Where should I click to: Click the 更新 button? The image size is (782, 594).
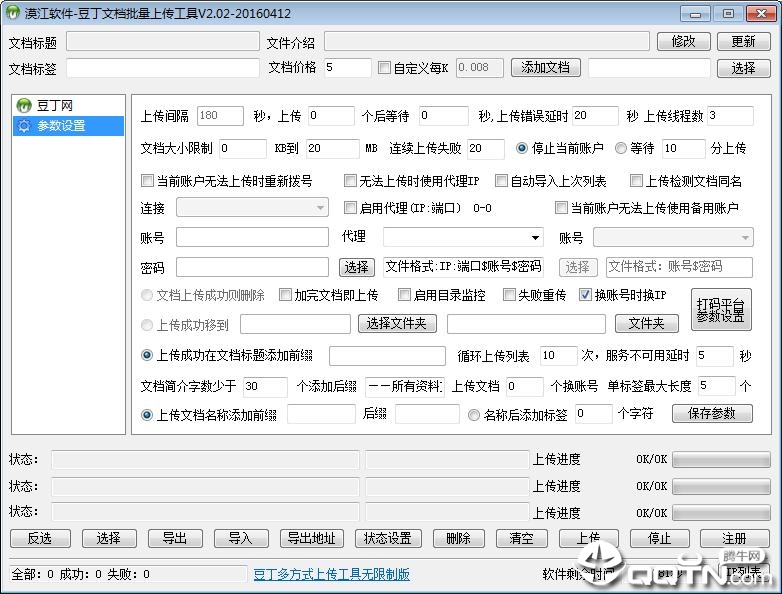pos(744,41)
